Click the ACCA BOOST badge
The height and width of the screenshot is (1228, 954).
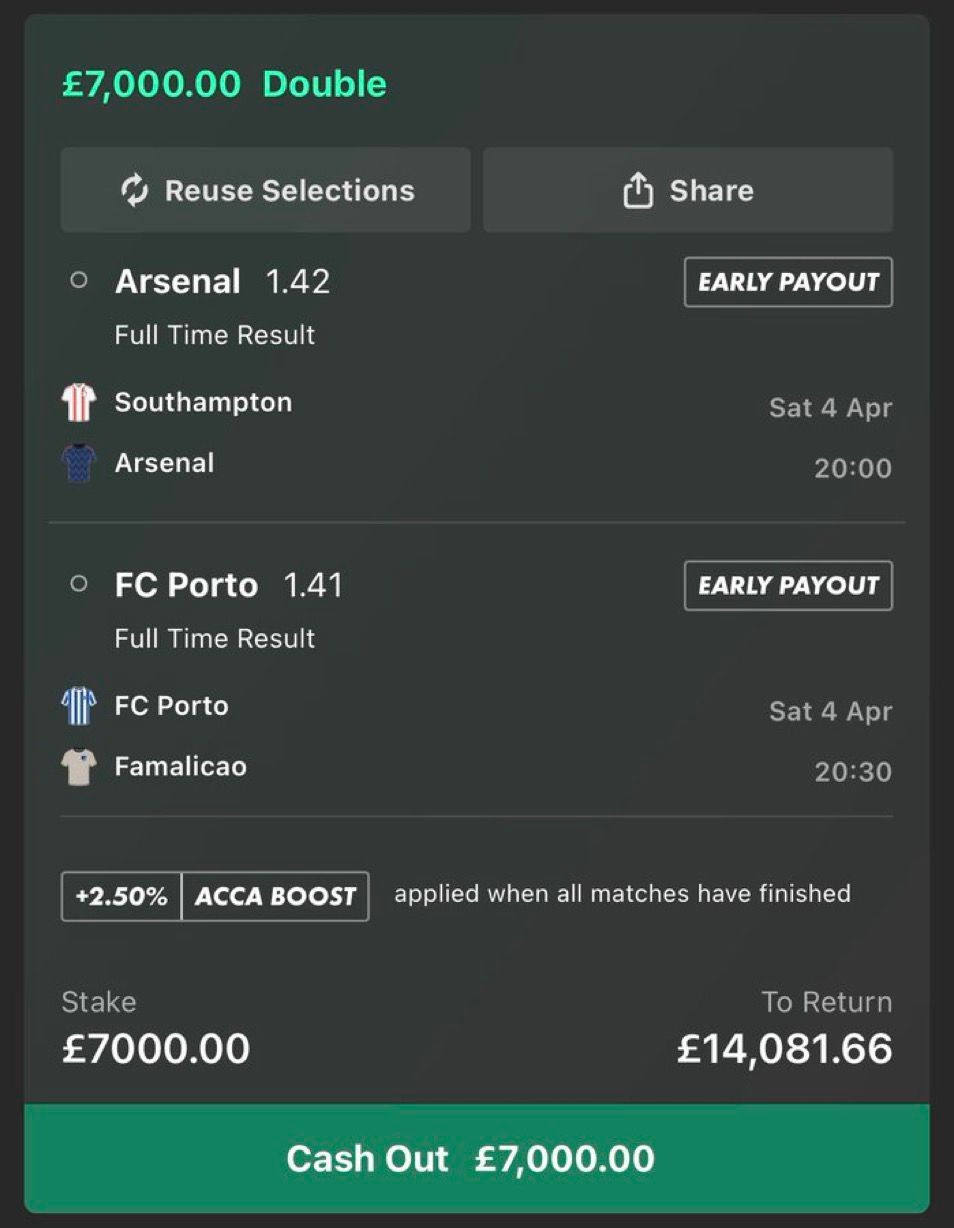(x=275, y=896)
